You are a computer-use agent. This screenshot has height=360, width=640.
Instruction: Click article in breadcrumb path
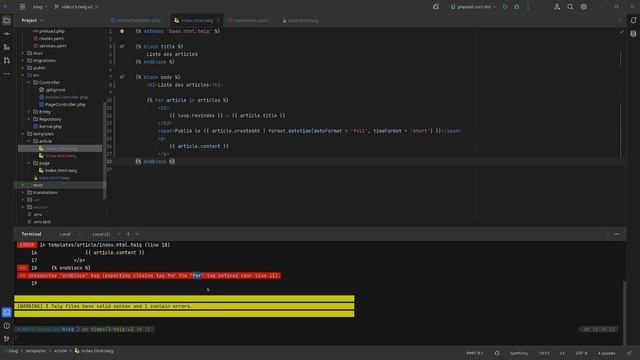pyautogui.click(x=60, y=351)
